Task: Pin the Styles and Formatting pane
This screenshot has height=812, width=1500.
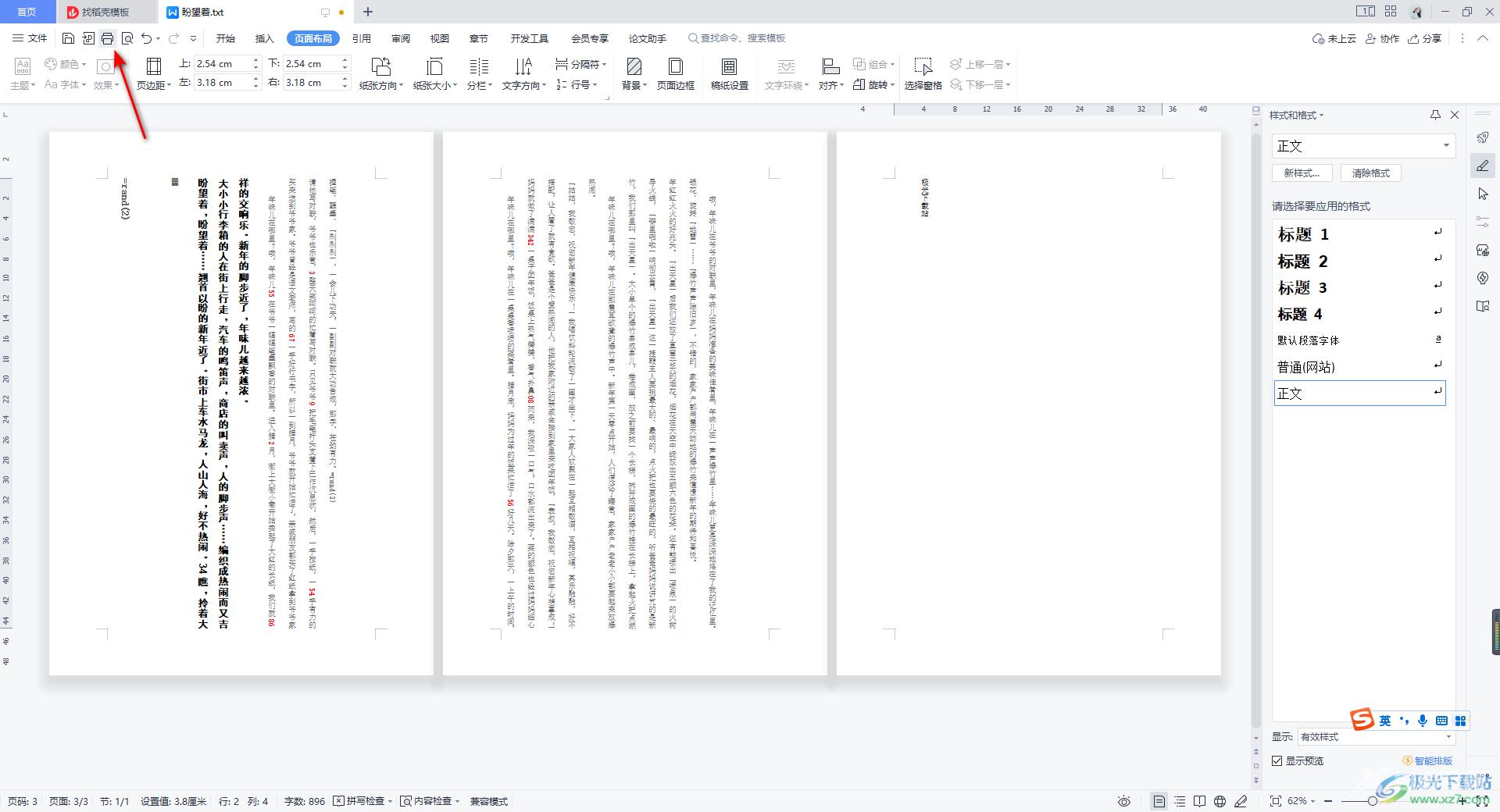Action: [1435, 115]
